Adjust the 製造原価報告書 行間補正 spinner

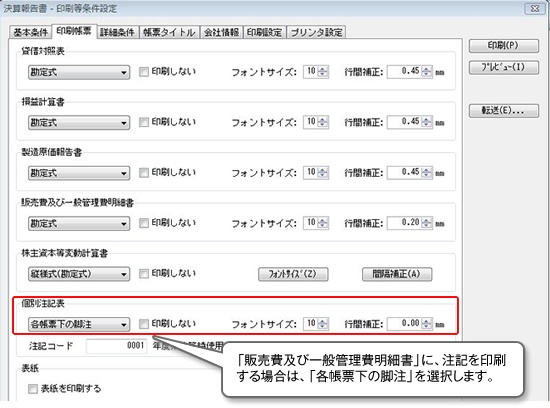(x=427, y=172)
